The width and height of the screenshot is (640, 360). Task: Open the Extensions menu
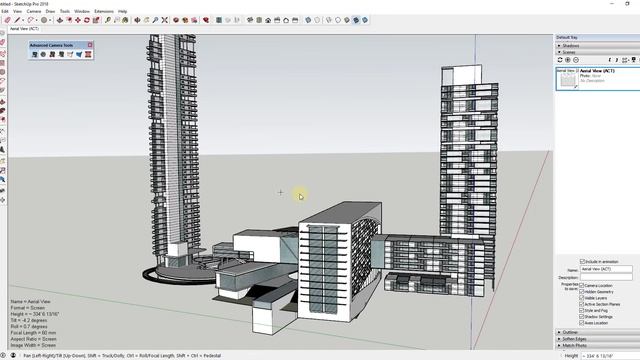[104, 11]
